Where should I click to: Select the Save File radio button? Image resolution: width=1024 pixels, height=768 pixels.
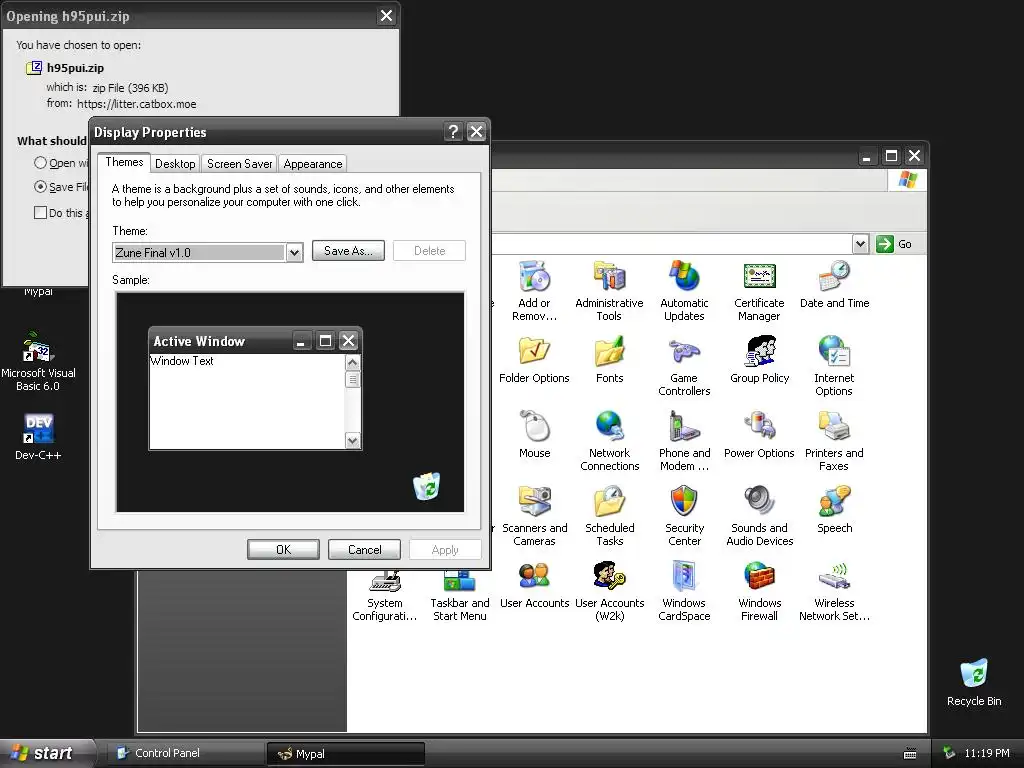40,187
